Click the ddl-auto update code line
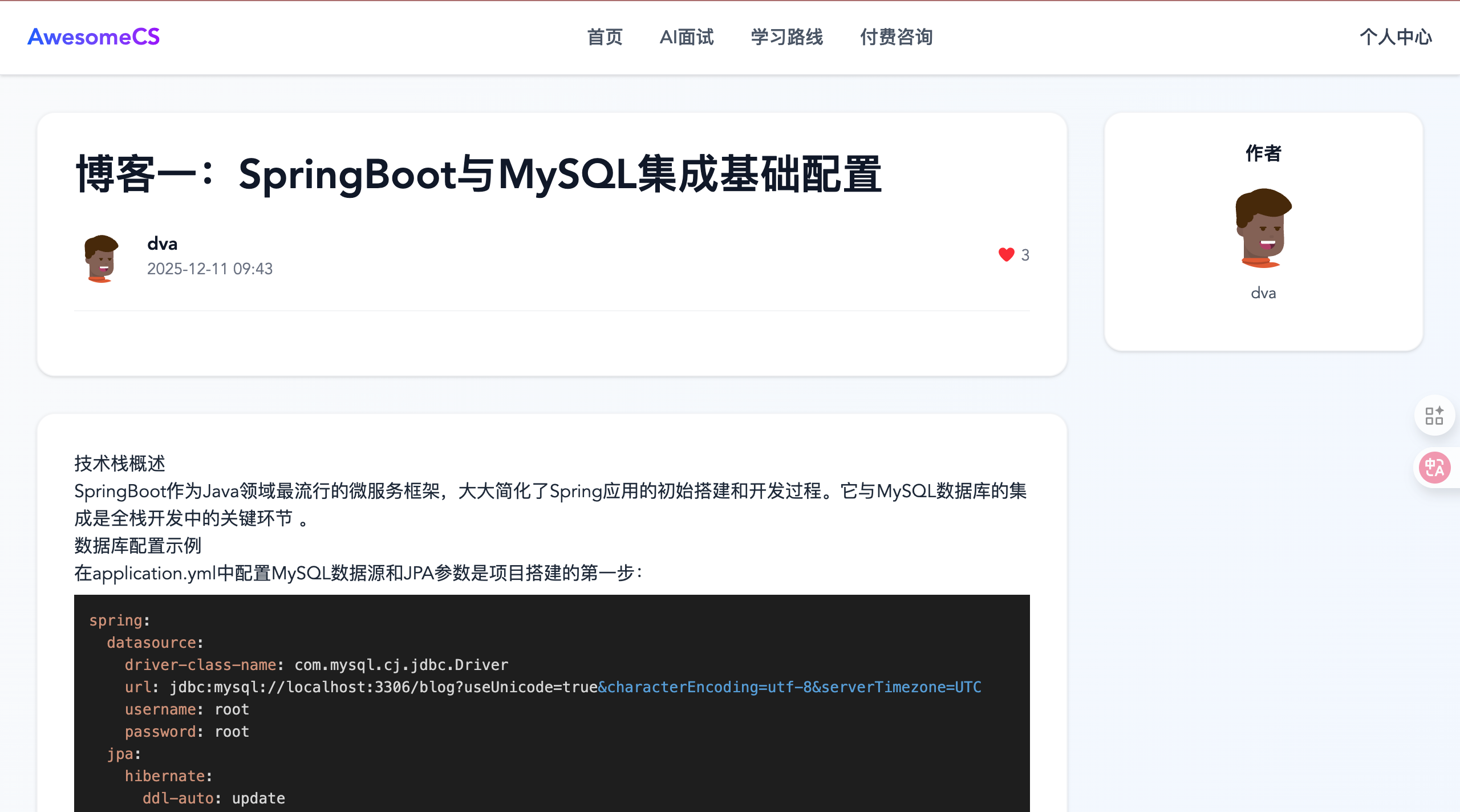Viewport: 1460px width, 812px height. pos(213,798)
